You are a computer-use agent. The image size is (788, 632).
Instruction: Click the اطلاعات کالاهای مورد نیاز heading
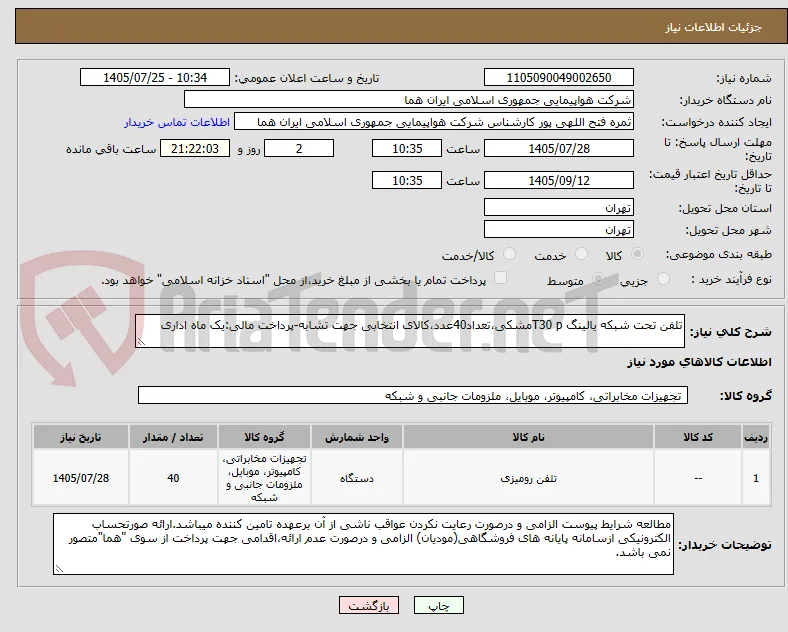tap(699, 362)
